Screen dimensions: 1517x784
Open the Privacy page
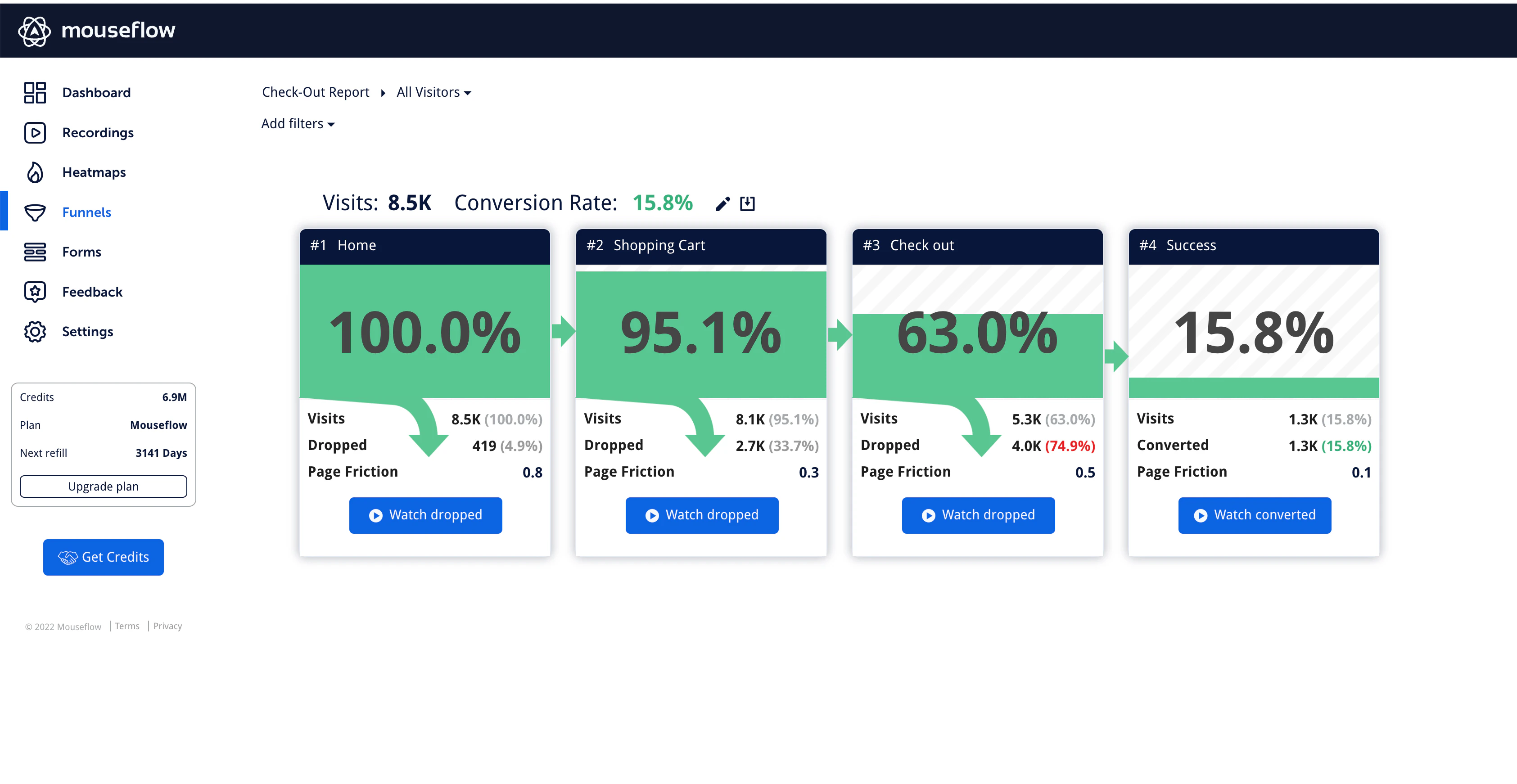[x=167, y=626]
